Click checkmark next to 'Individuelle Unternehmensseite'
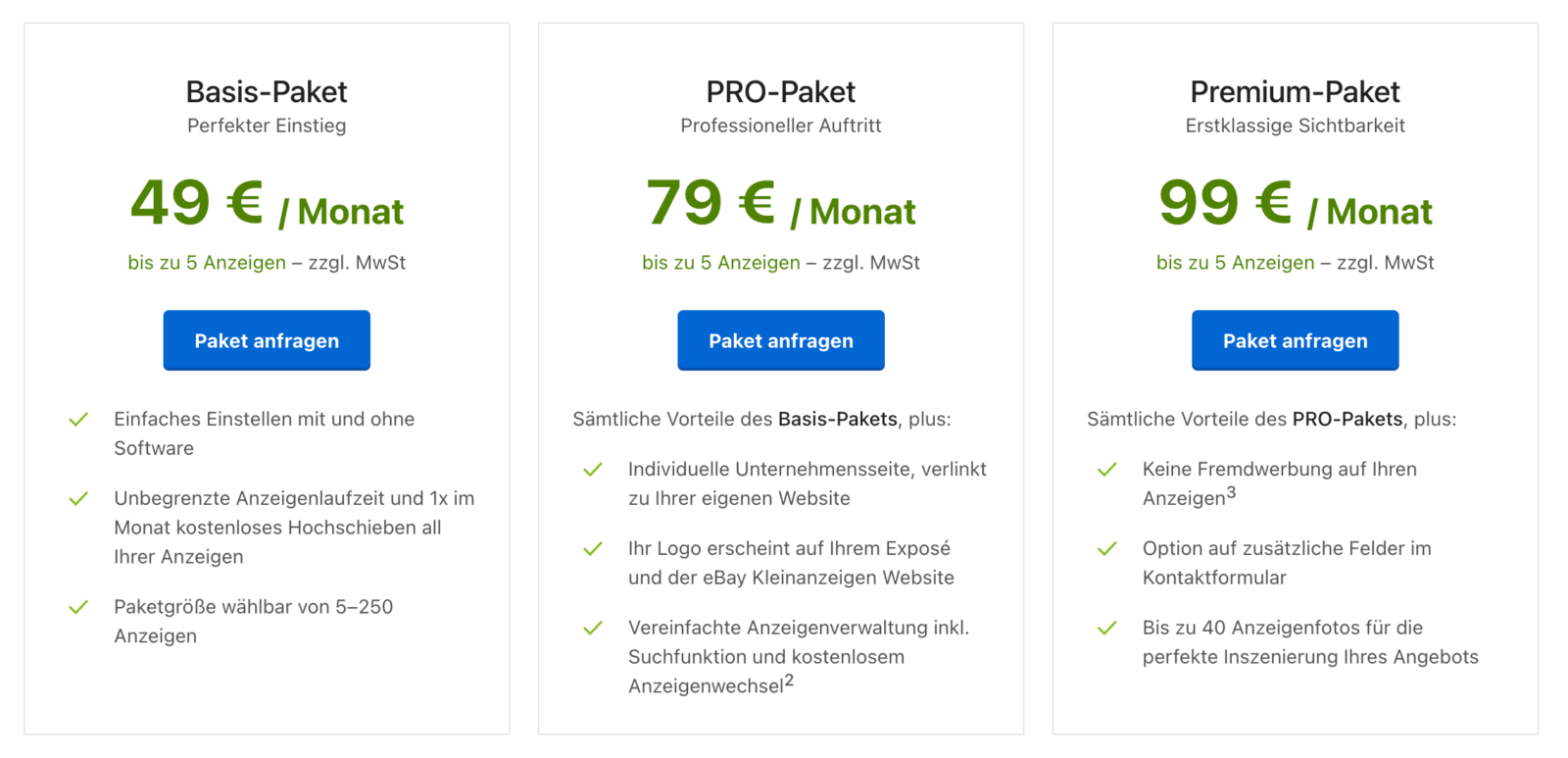This screenshot has width=1568, height=758. pyautogui.click(x=593, y=470)
